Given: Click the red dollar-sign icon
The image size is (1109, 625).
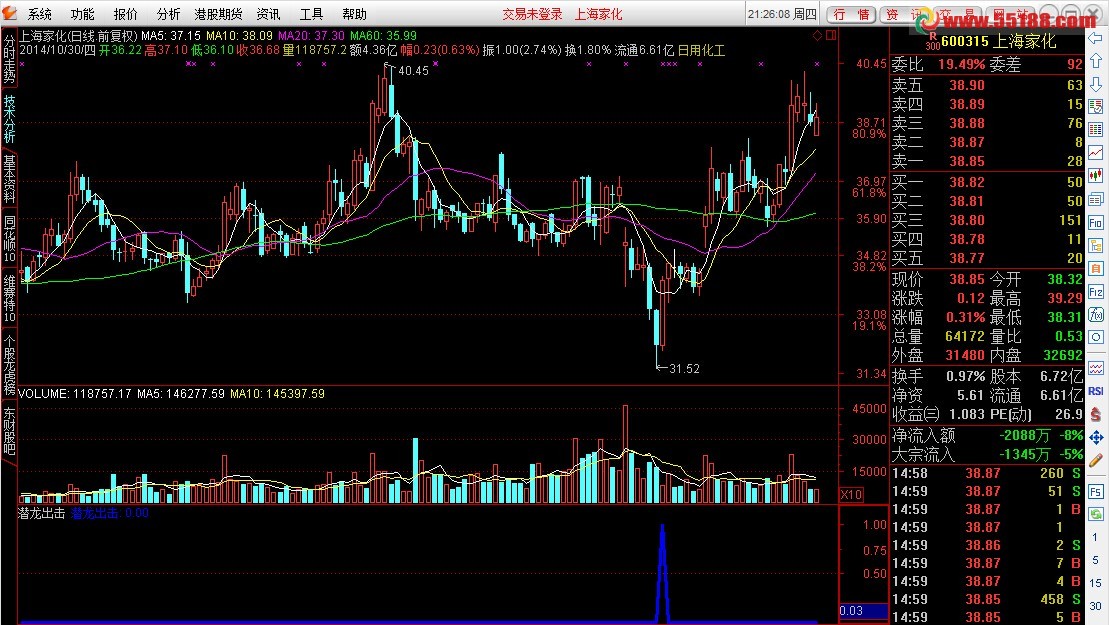Looking at the screenshot, I should coord(1096,414).
